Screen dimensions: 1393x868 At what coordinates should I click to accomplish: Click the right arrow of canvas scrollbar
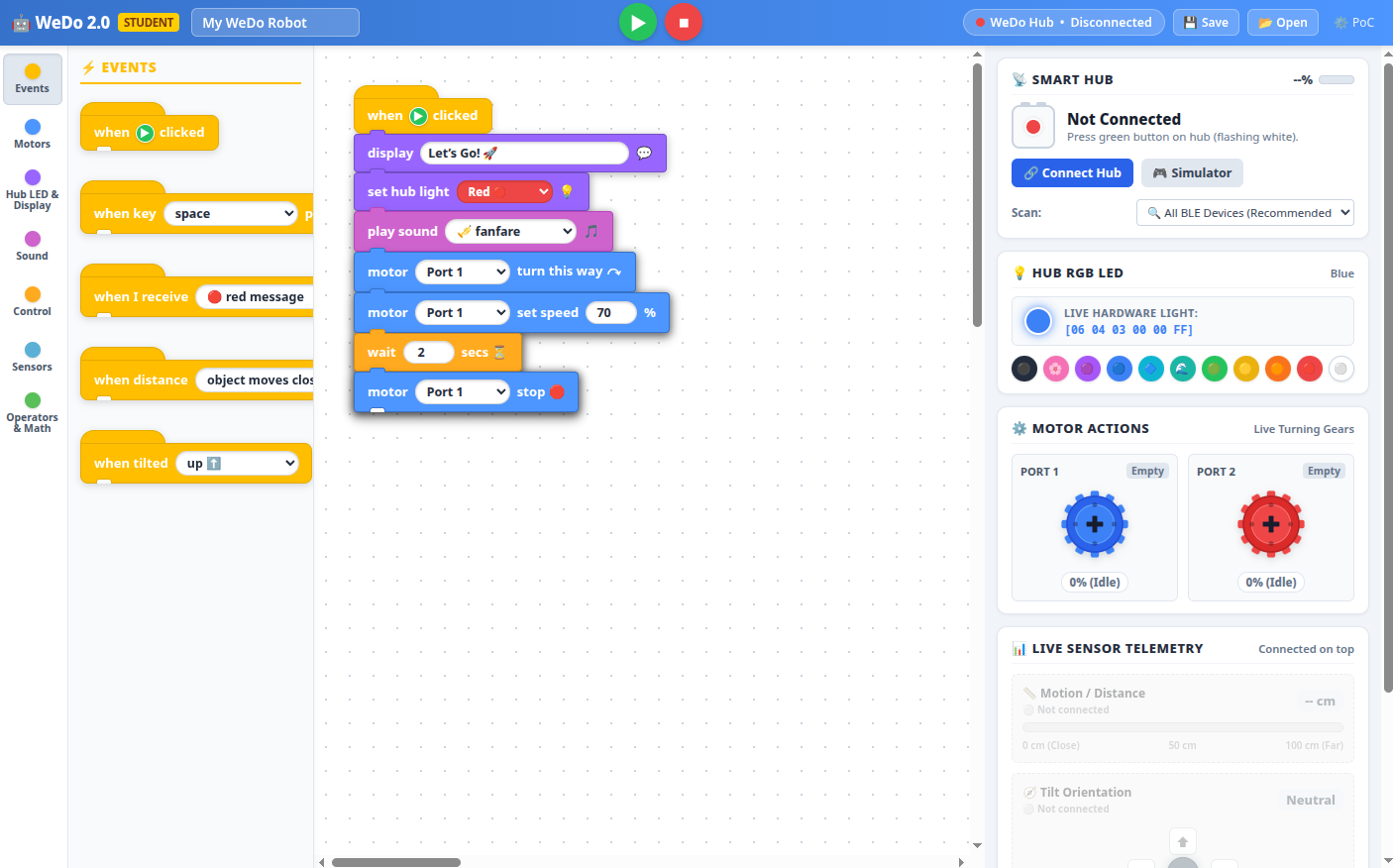(x=961, y=862)
